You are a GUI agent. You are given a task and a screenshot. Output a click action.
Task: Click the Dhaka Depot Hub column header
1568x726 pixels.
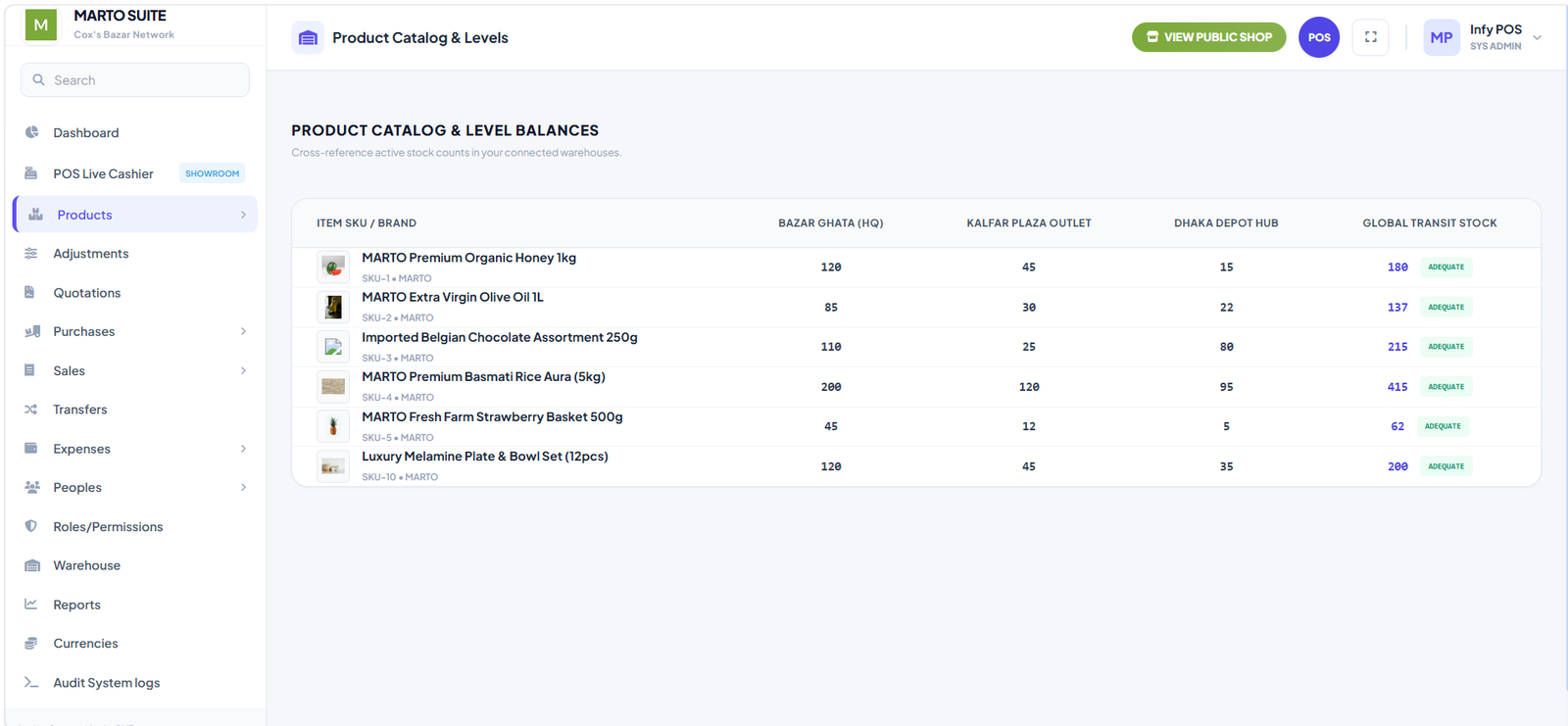point(1226,223)
